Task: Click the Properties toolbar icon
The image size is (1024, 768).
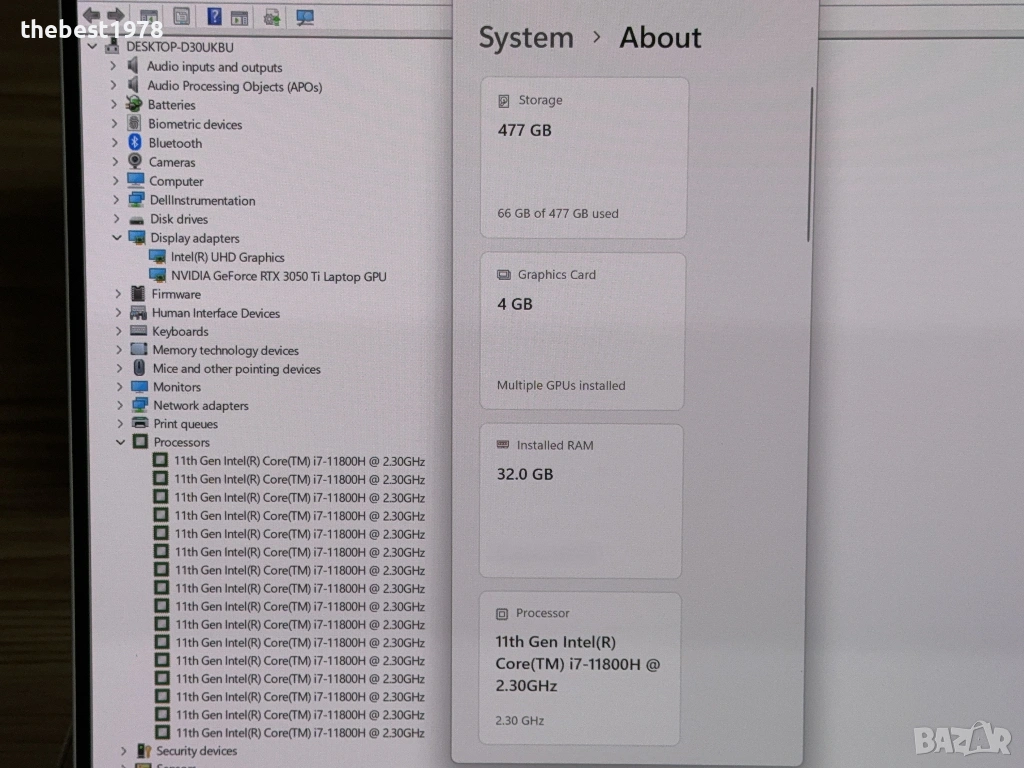Action: coord(181,16)
